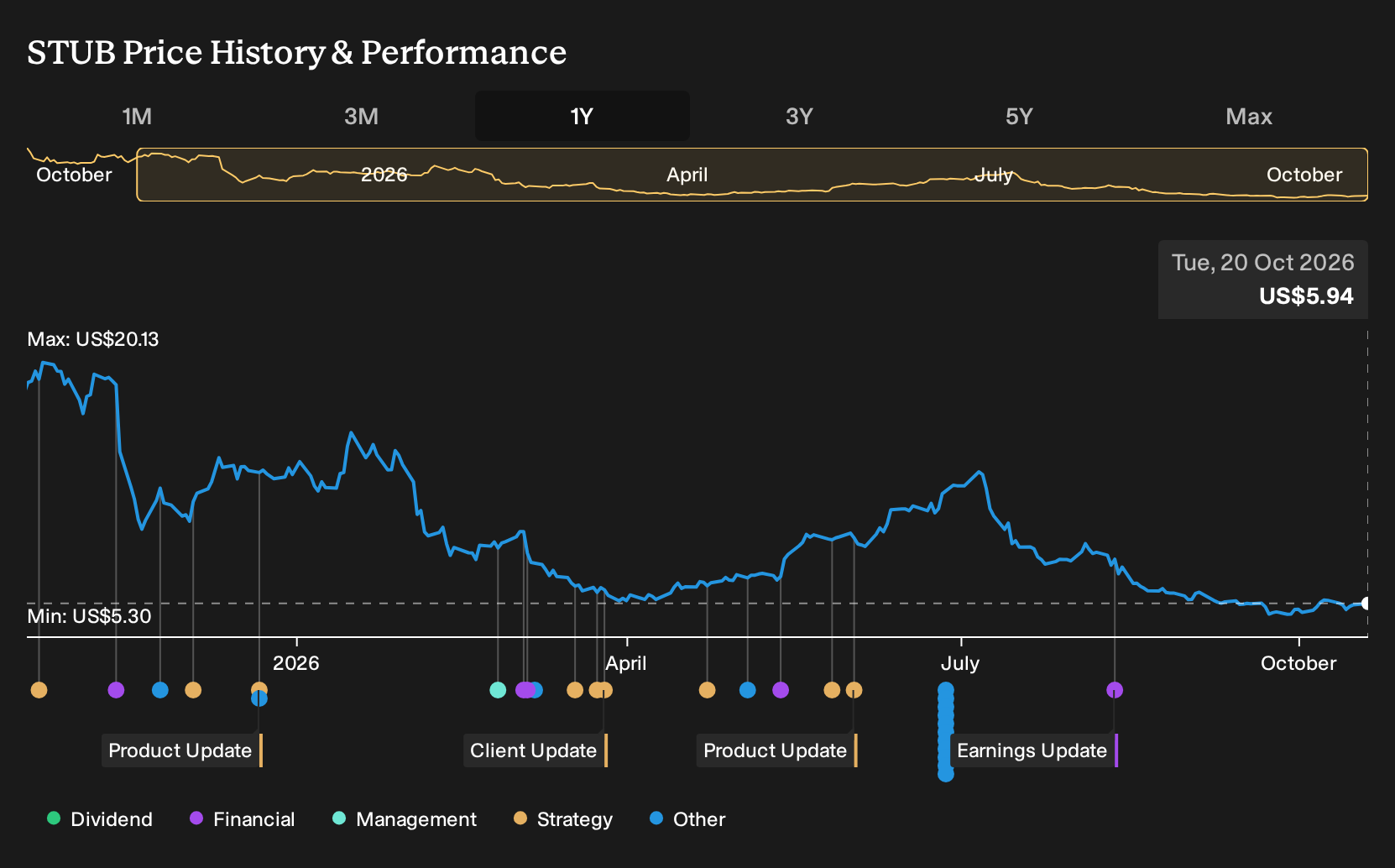Viewport: 1395px width, 868px height.
Task: Open the Product Update label right of April
Action: pyautogui.click(x=777, y=750)
